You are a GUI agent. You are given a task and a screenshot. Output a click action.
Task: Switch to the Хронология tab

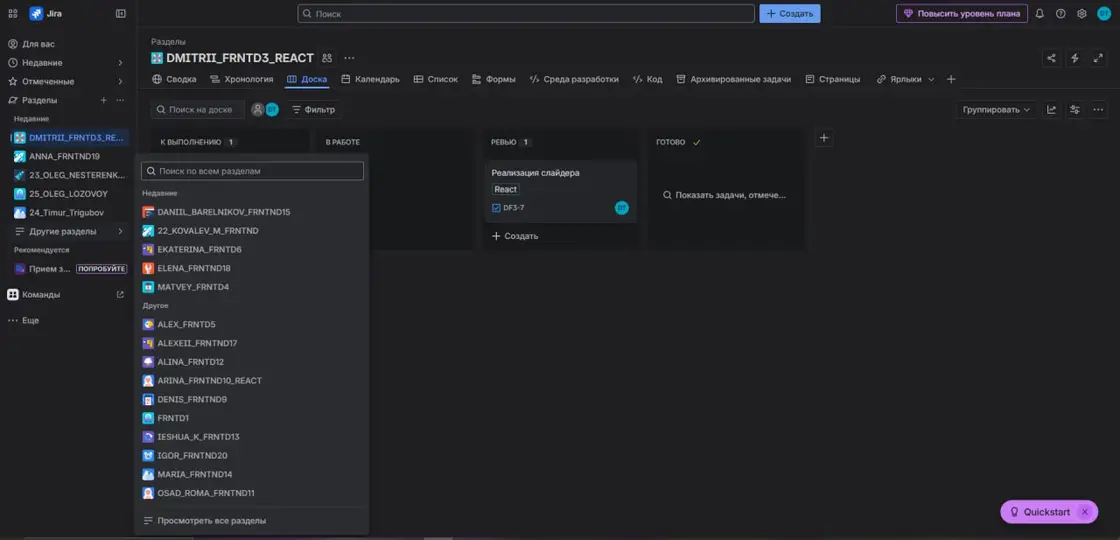241,79
